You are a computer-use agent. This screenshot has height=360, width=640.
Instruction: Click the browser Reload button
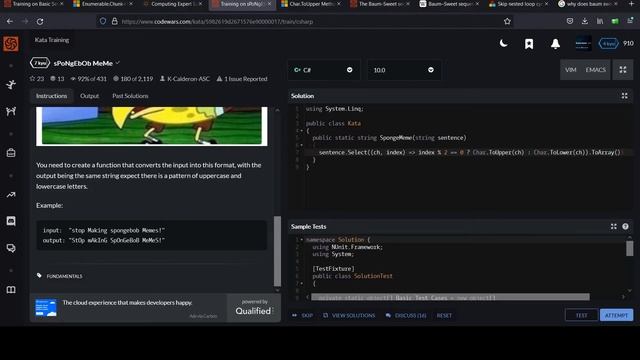tap(40, 21)
